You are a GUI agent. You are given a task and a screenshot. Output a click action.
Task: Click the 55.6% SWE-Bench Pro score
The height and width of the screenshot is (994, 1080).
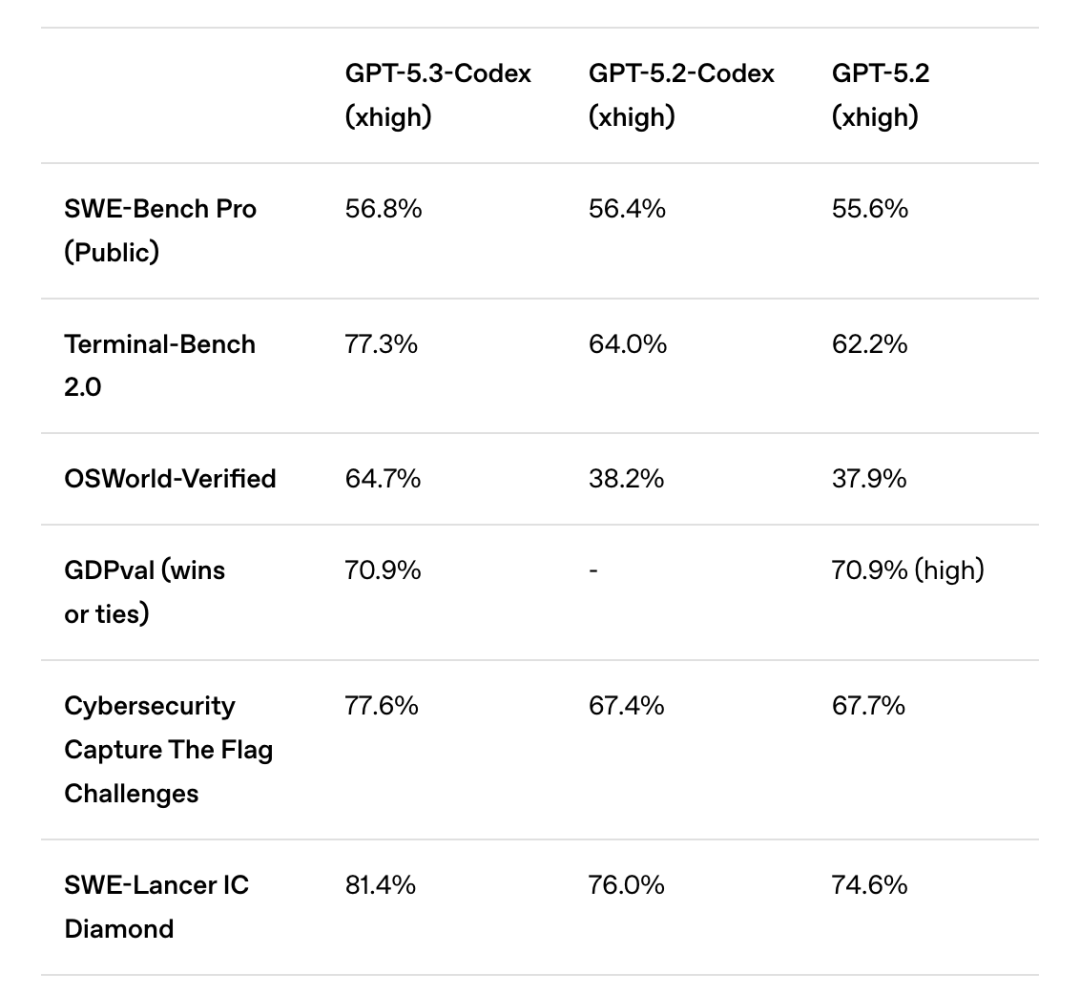[x=870, y=209]
